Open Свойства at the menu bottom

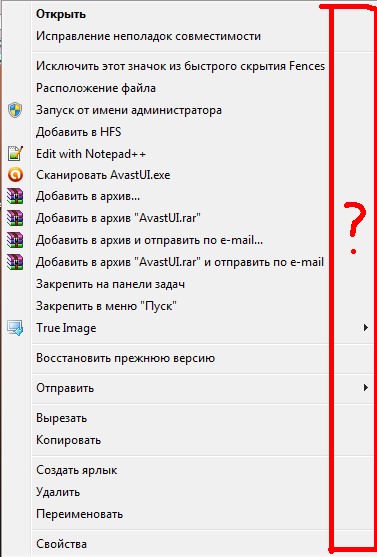point(201,544)
